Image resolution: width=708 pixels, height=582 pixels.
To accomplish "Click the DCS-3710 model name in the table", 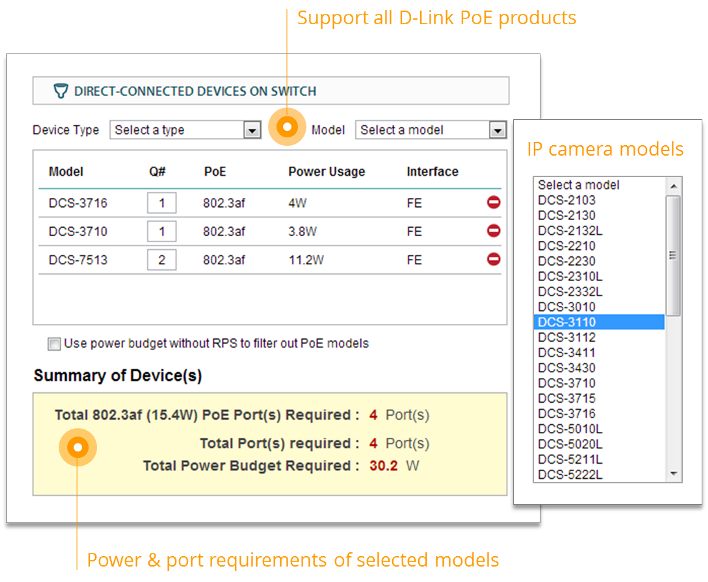I will tap(78, 232).
